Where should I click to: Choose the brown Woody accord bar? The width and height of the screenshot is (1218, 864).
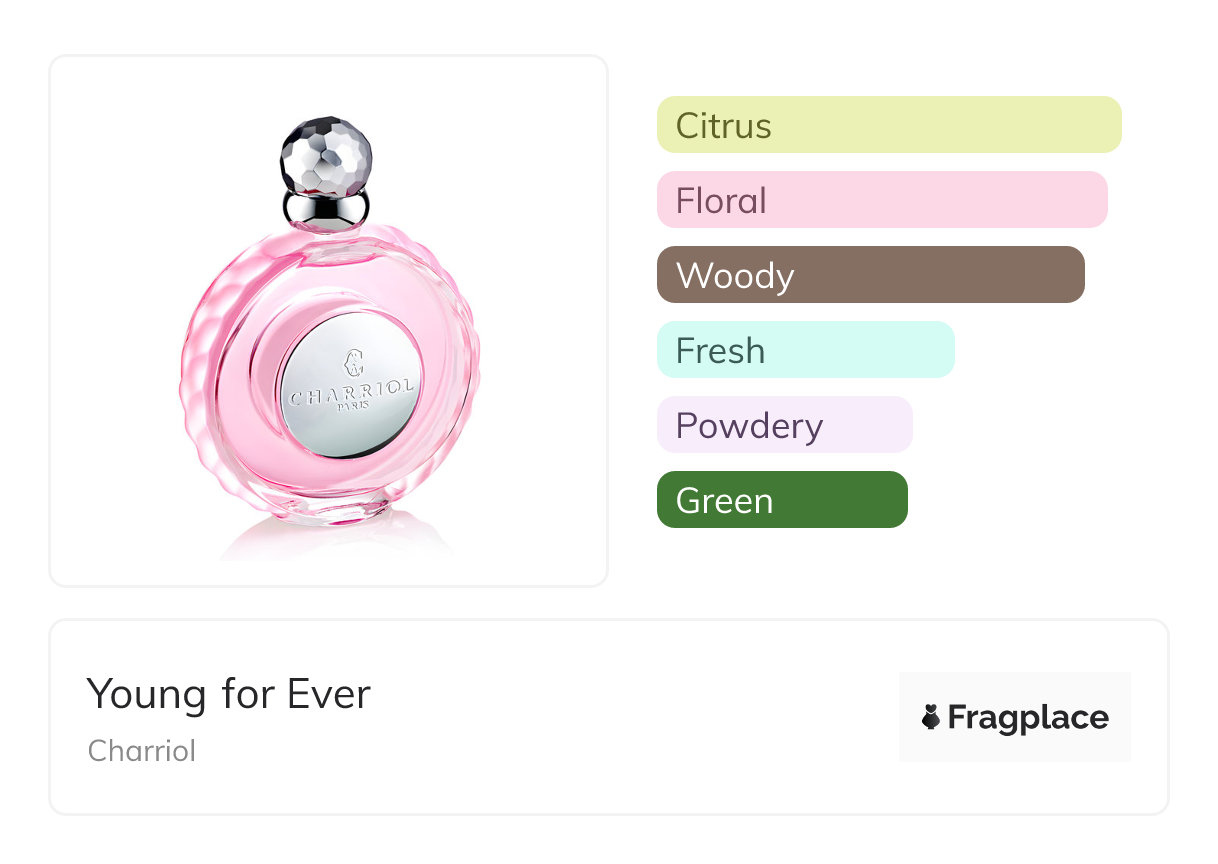870,275
